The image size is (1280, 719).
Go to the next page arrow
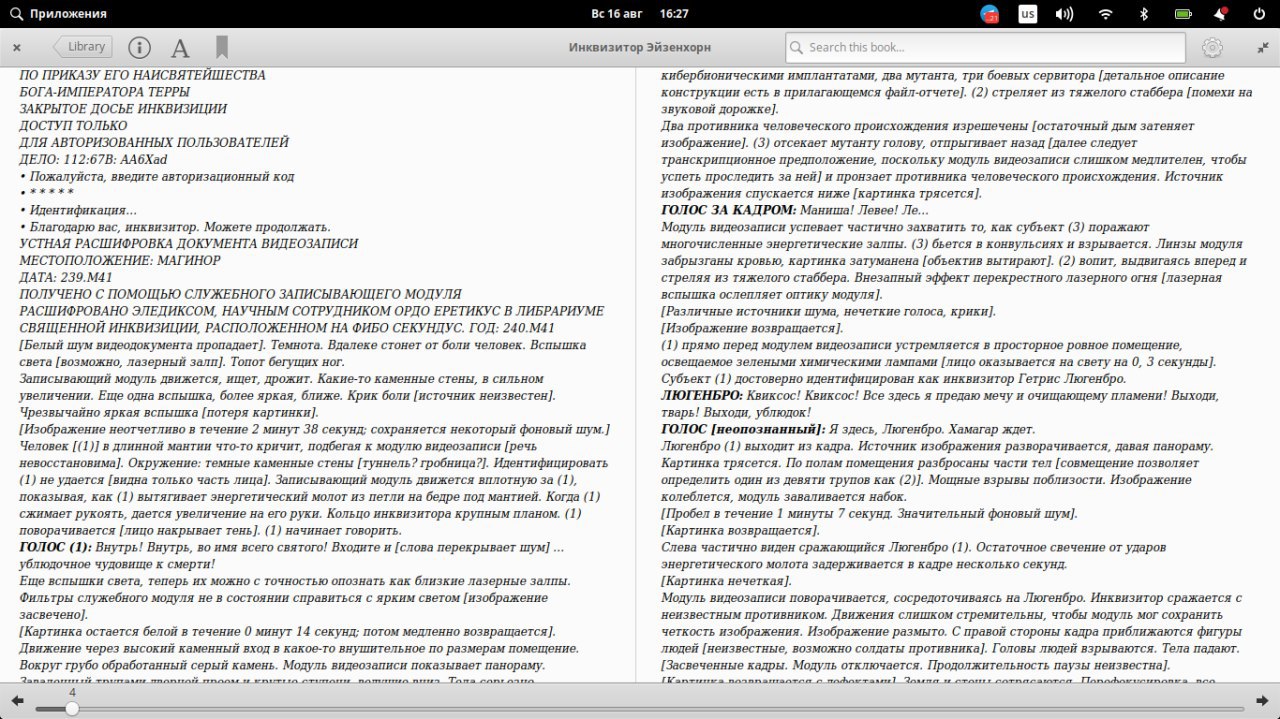pos(1262,700)
